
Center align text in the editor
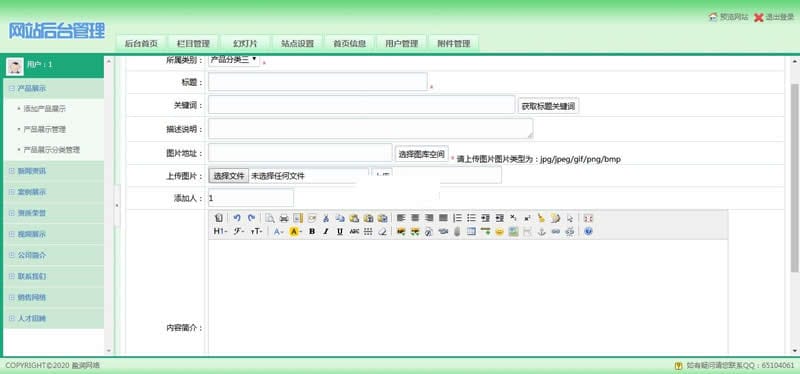pyautogui.click(x=415, y=218)
